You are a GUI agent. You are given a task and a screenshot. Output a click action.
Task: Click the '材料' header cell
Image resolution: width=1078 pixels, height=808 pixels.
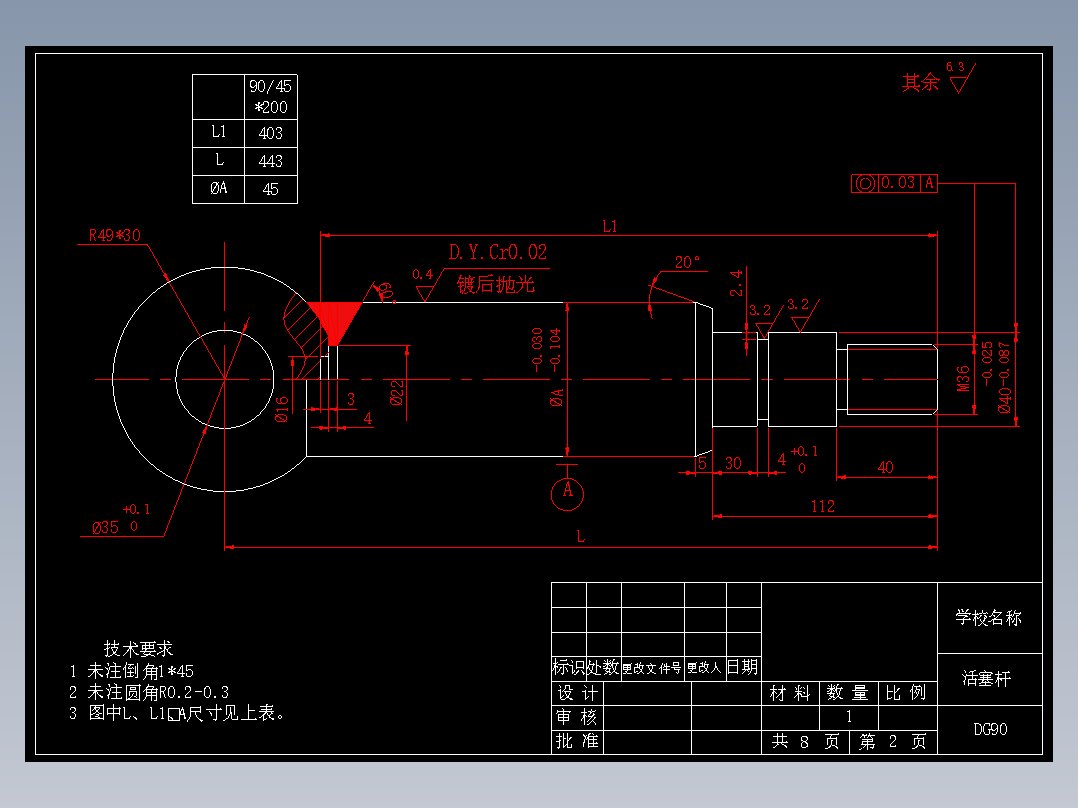tap(791, 693)
